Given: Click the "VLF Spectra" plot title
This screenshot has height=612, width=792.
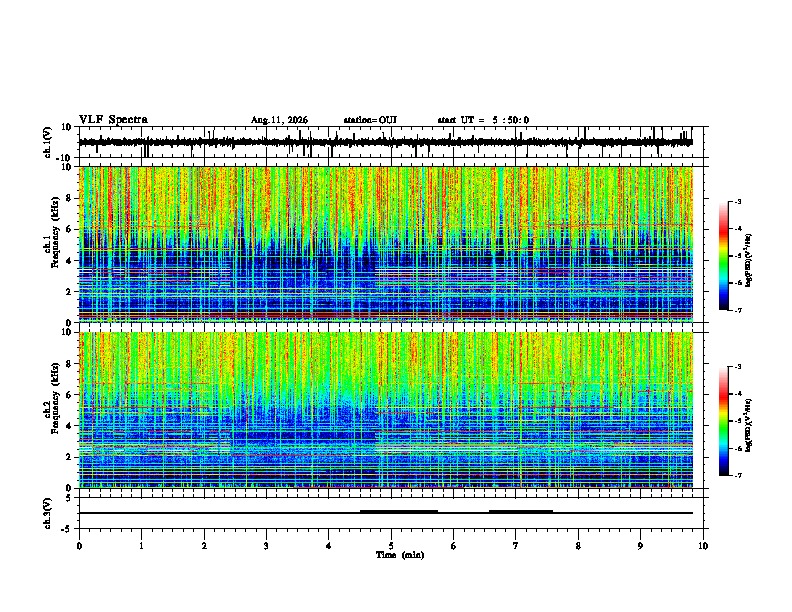Looking at the screenshot, I should [x=113, y=120].
